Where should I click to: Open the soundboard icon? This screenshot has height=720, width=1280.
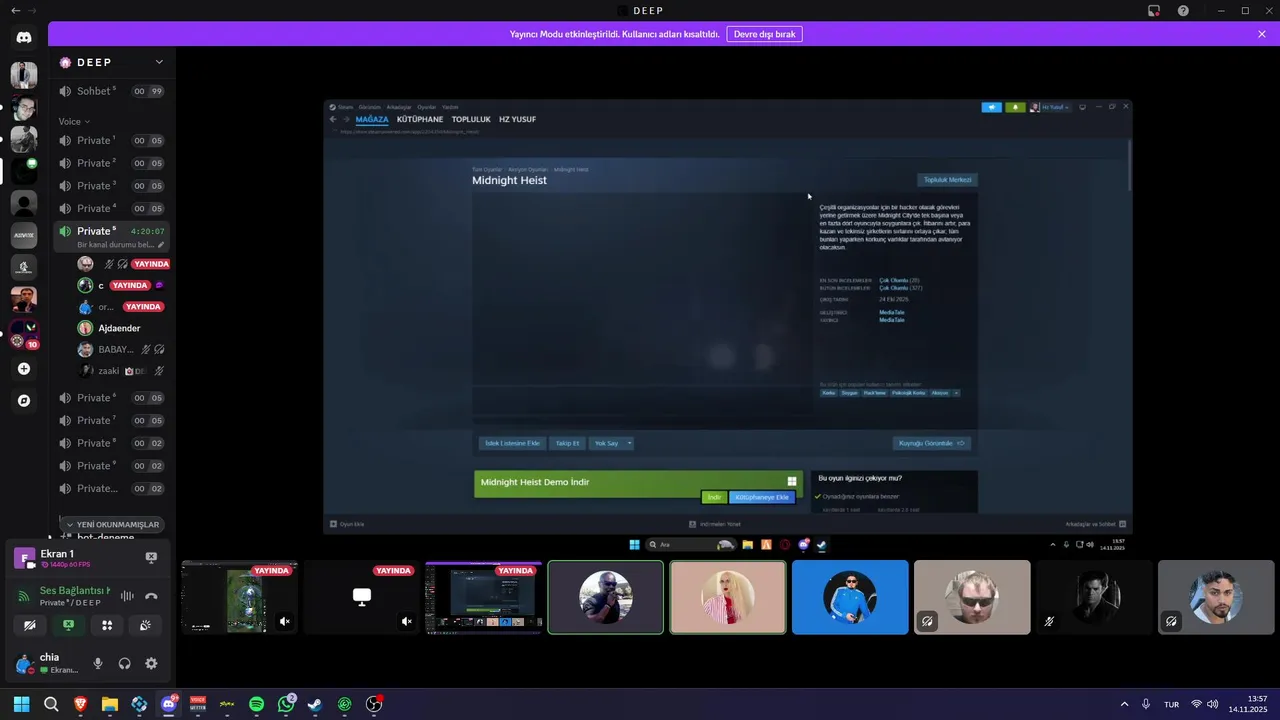146,625
